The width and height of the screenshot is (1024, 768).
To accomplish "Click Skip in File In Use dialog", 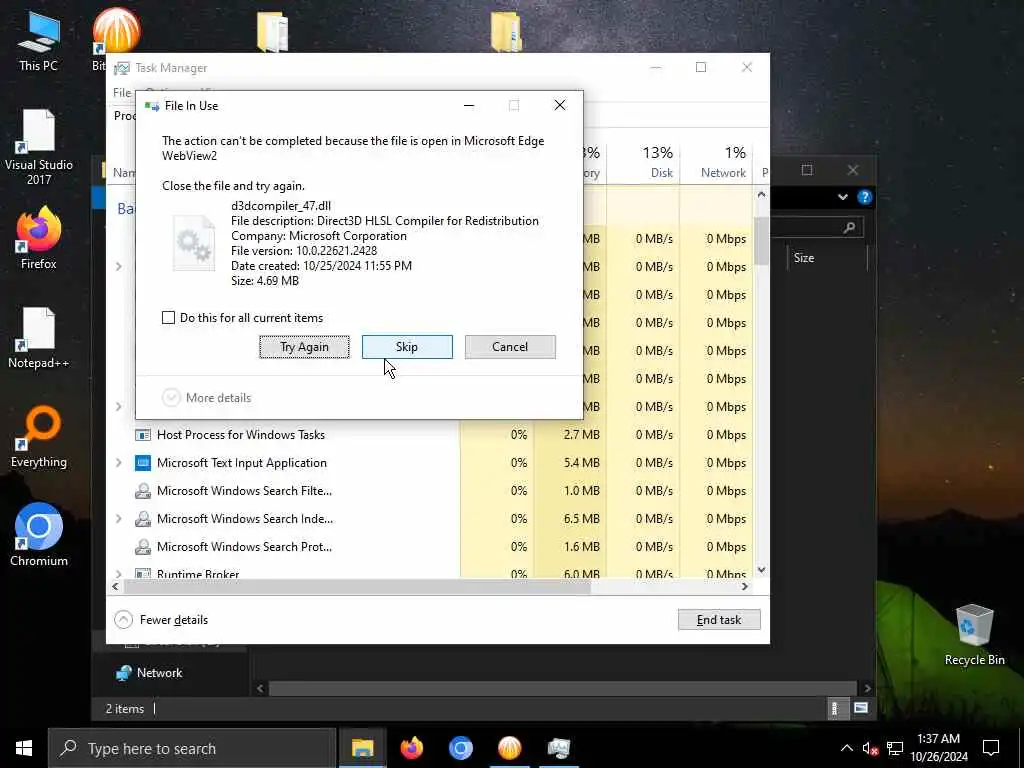I will (x=407, y=347).
